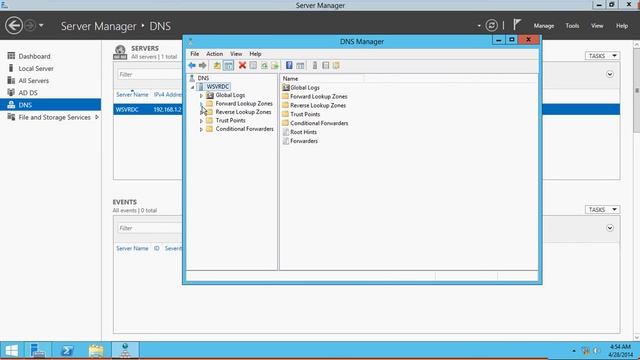The width and height of the screenshot is (640, 360).
Task: Click the Up One Level folder icon
Action: [x=217, y=65]
